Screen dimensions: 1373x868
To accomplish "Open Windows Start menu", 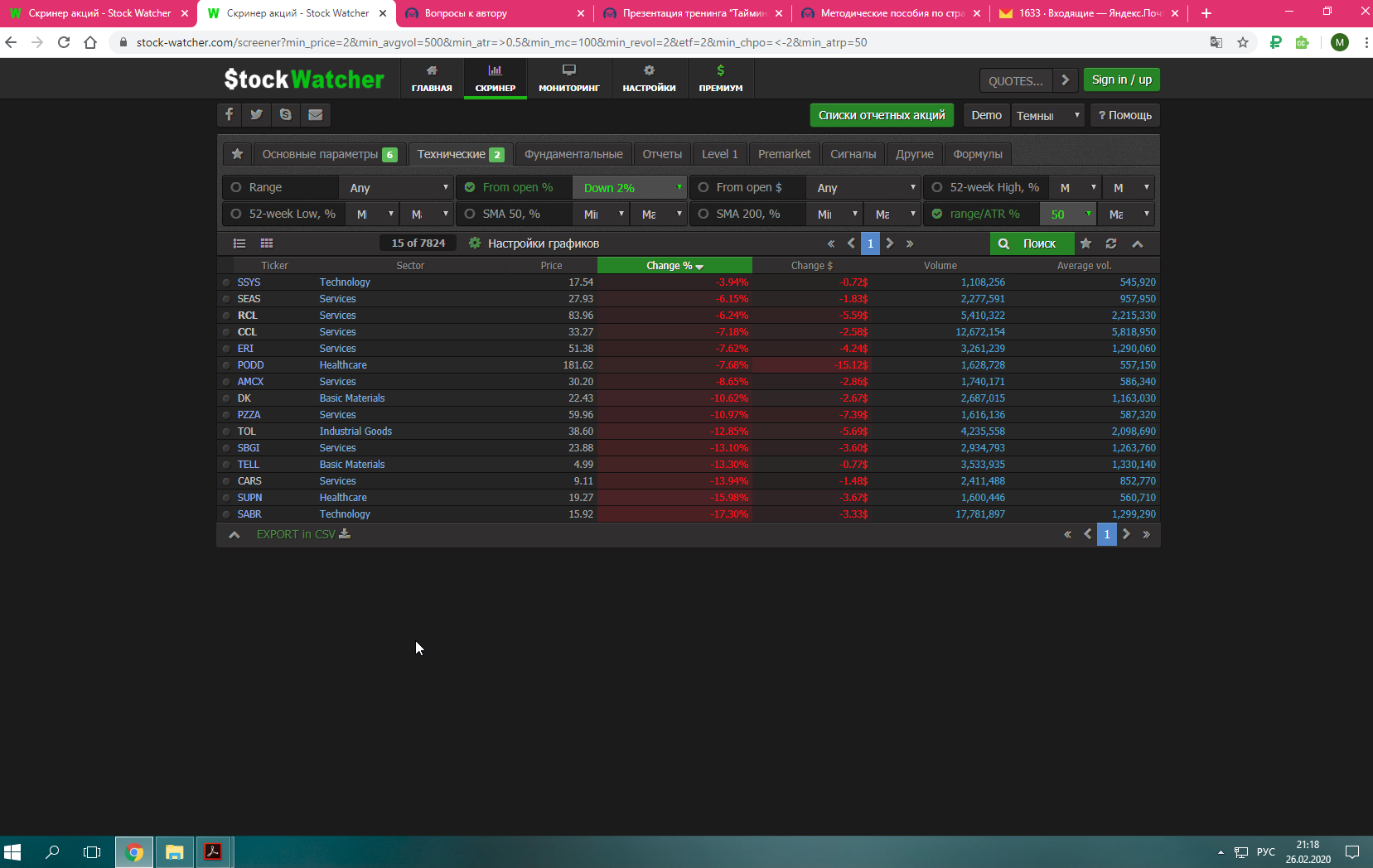I will coord(12,852).
